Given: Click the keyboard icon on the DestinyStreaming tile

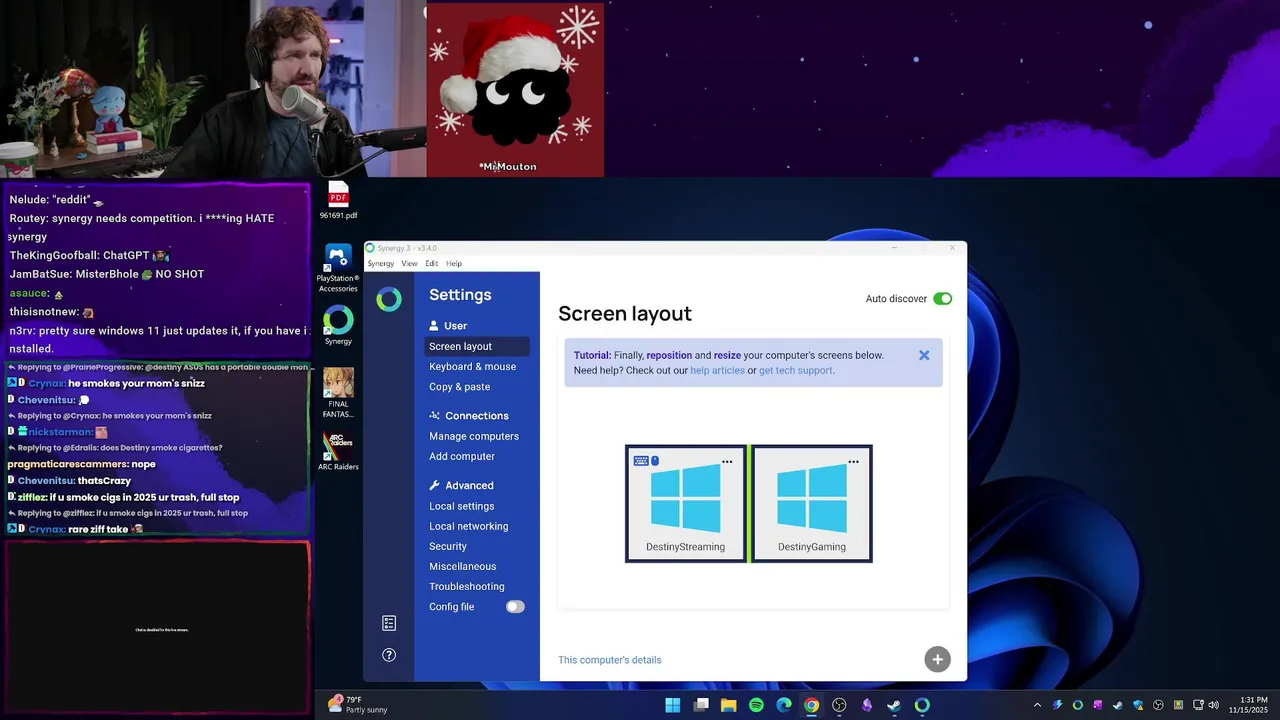Looking at the screenshot, I should coord(641,461).
